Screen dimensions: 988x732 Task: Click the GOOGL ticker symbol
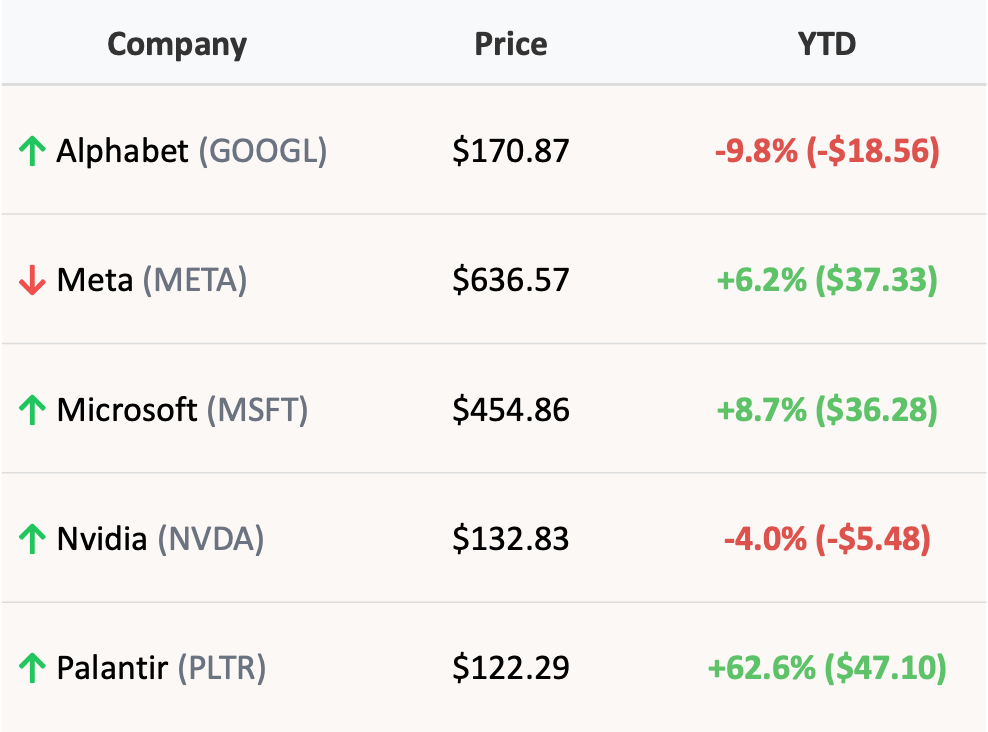coord(263,151)
